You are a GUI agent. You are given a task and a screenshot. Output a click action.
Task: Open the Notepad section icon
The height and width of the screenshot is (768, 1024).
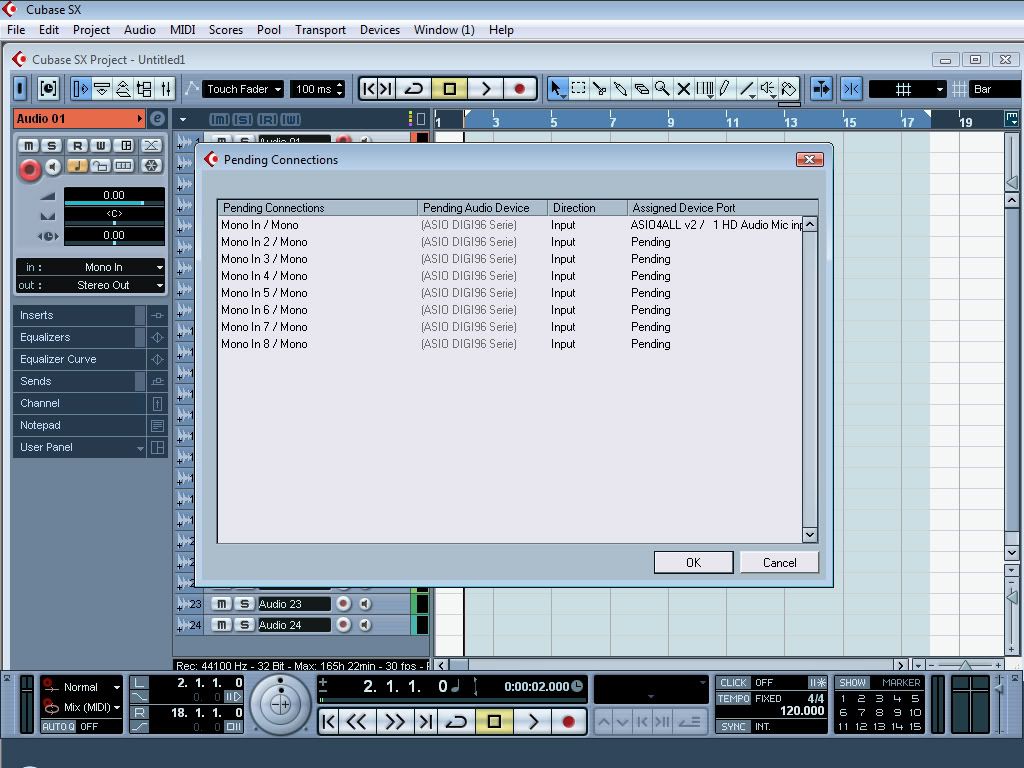157,425
